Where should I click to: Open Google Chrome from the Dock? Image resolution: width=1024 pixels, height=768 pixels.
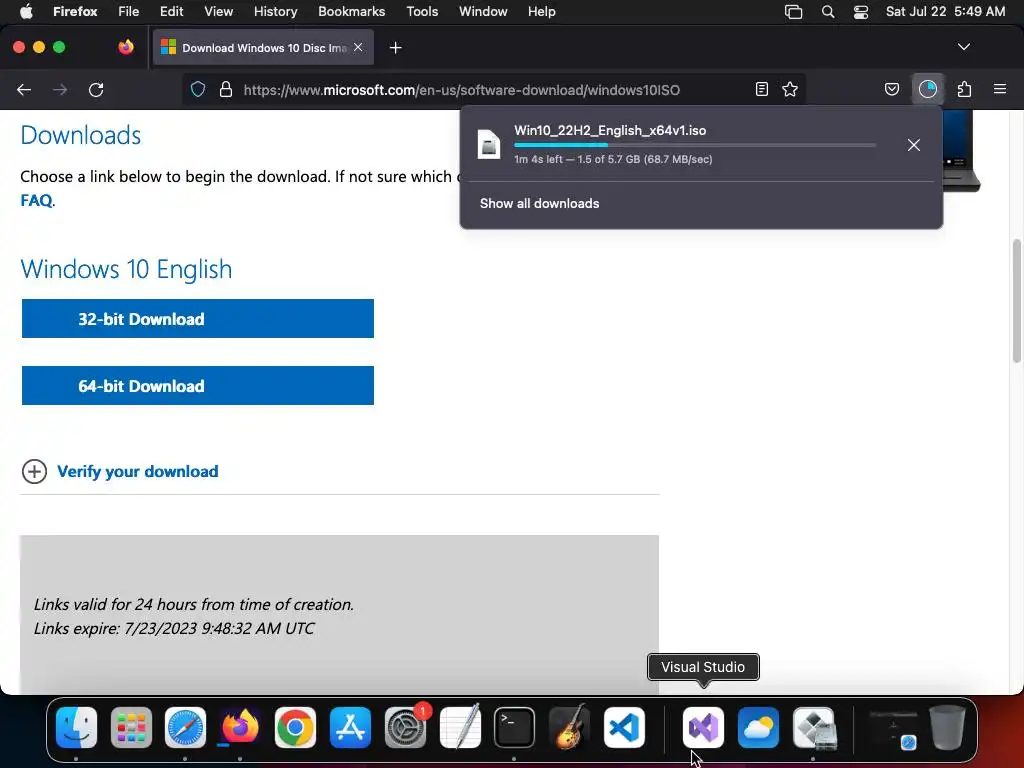click(295, 727)
